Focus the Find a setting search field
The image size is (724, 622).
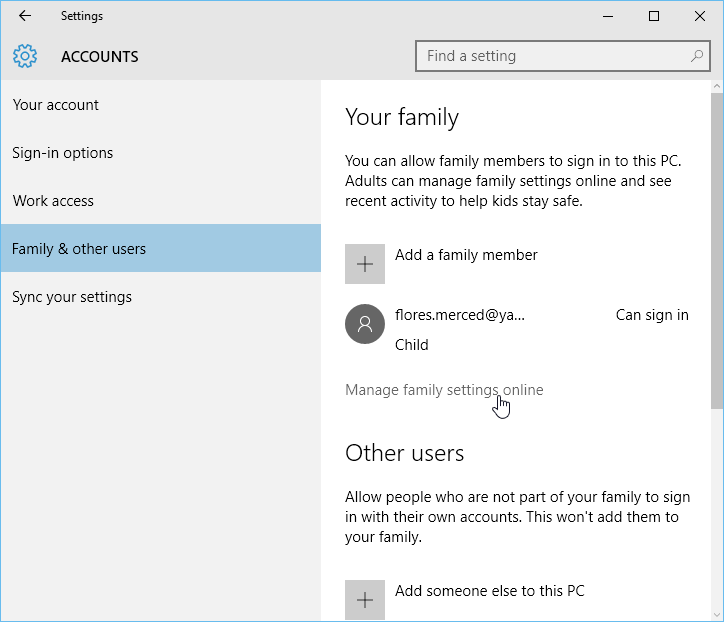click(550, 56)
